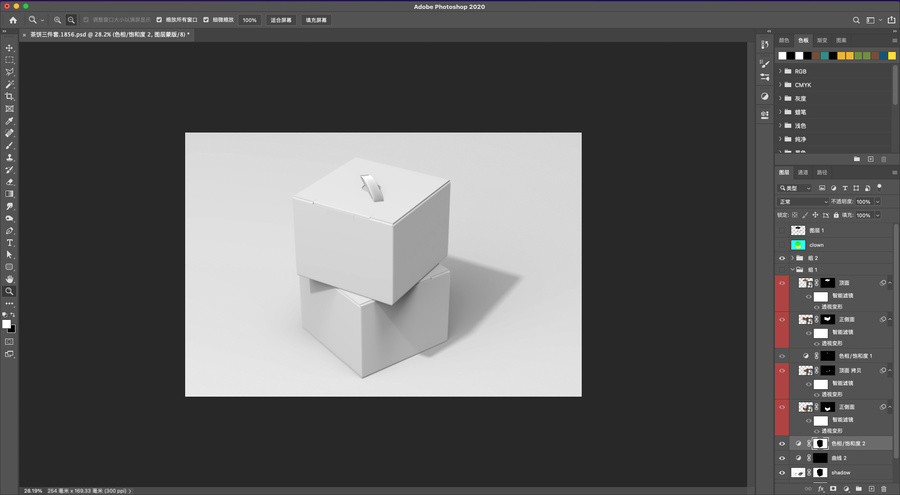
Task: Switch to the 路径 tab
Action: pos(822,172)
